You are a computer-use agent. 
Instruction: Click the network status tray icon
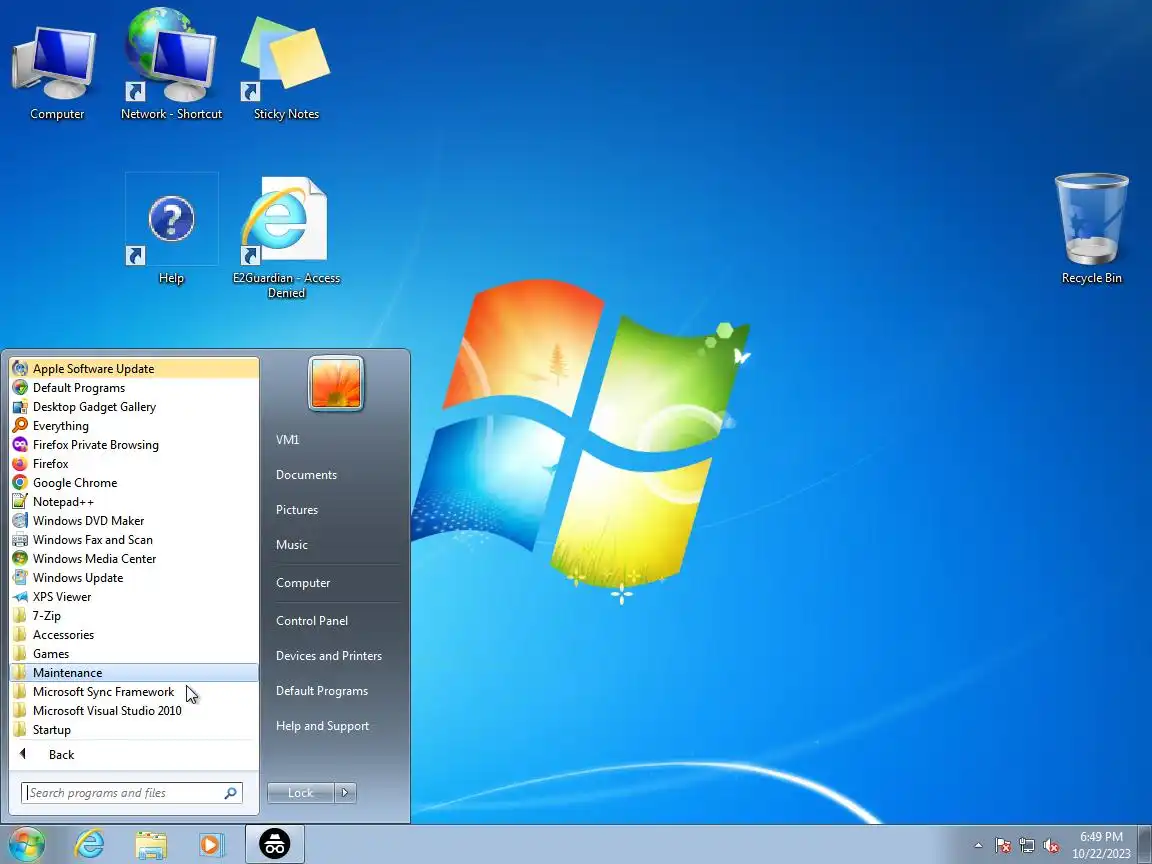click(1027, 846)
